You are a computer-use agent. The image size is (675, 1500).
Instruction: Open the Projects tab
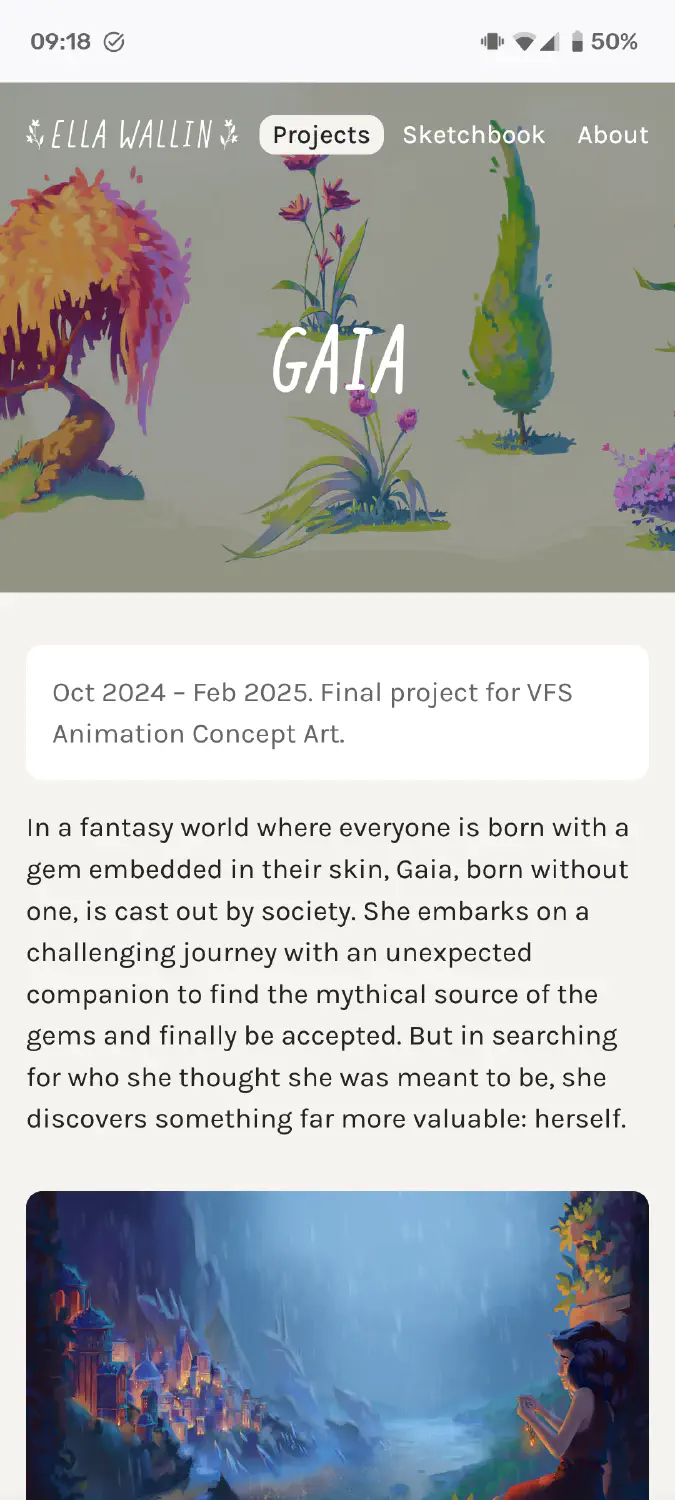(x=321, y=135)
